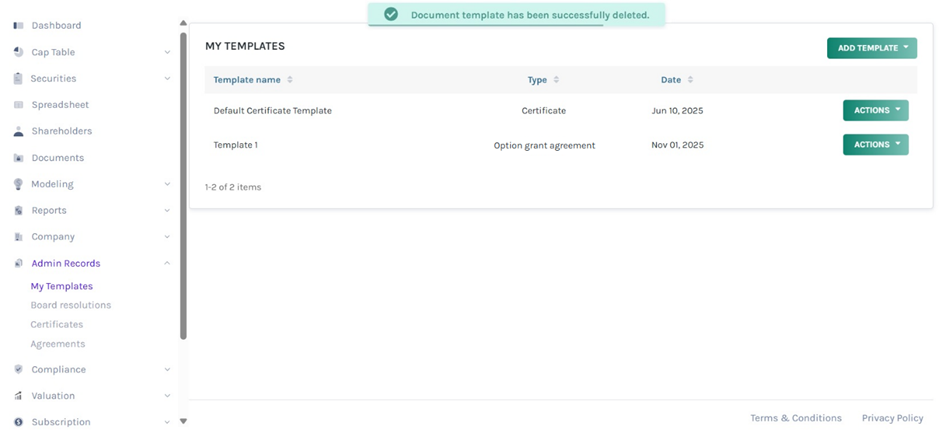Open Board resolutions submenu item
Image resolution: width=939 pixels, height=440 pixels.
point(71,305)
